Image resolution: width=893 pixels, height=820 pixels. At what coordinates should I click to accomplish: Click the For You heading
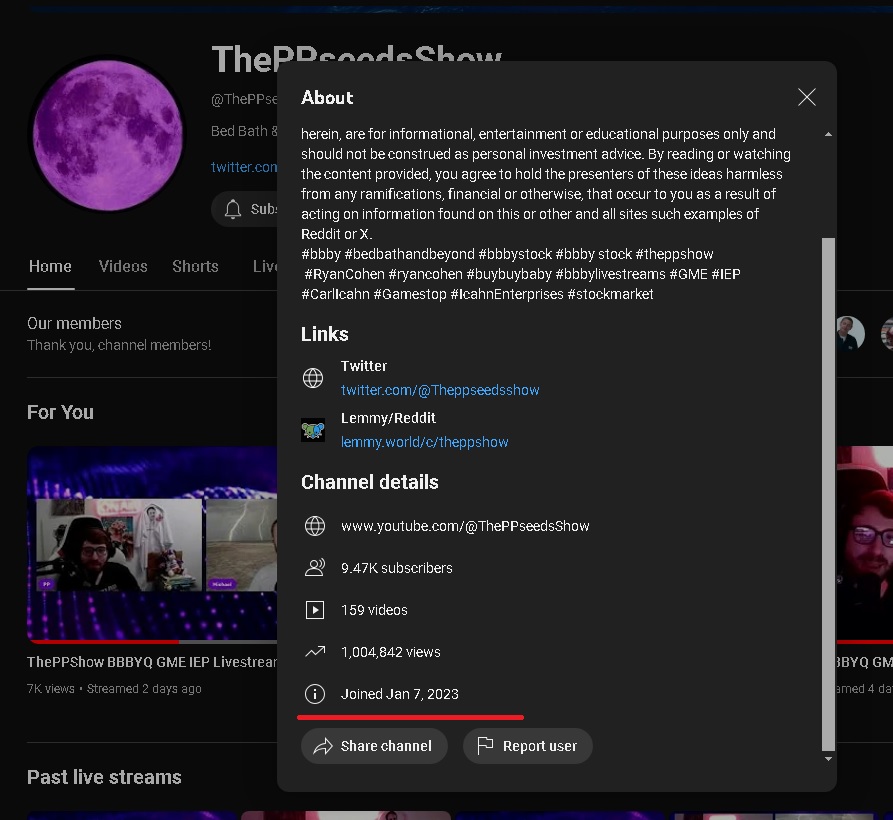pos(60,412)
